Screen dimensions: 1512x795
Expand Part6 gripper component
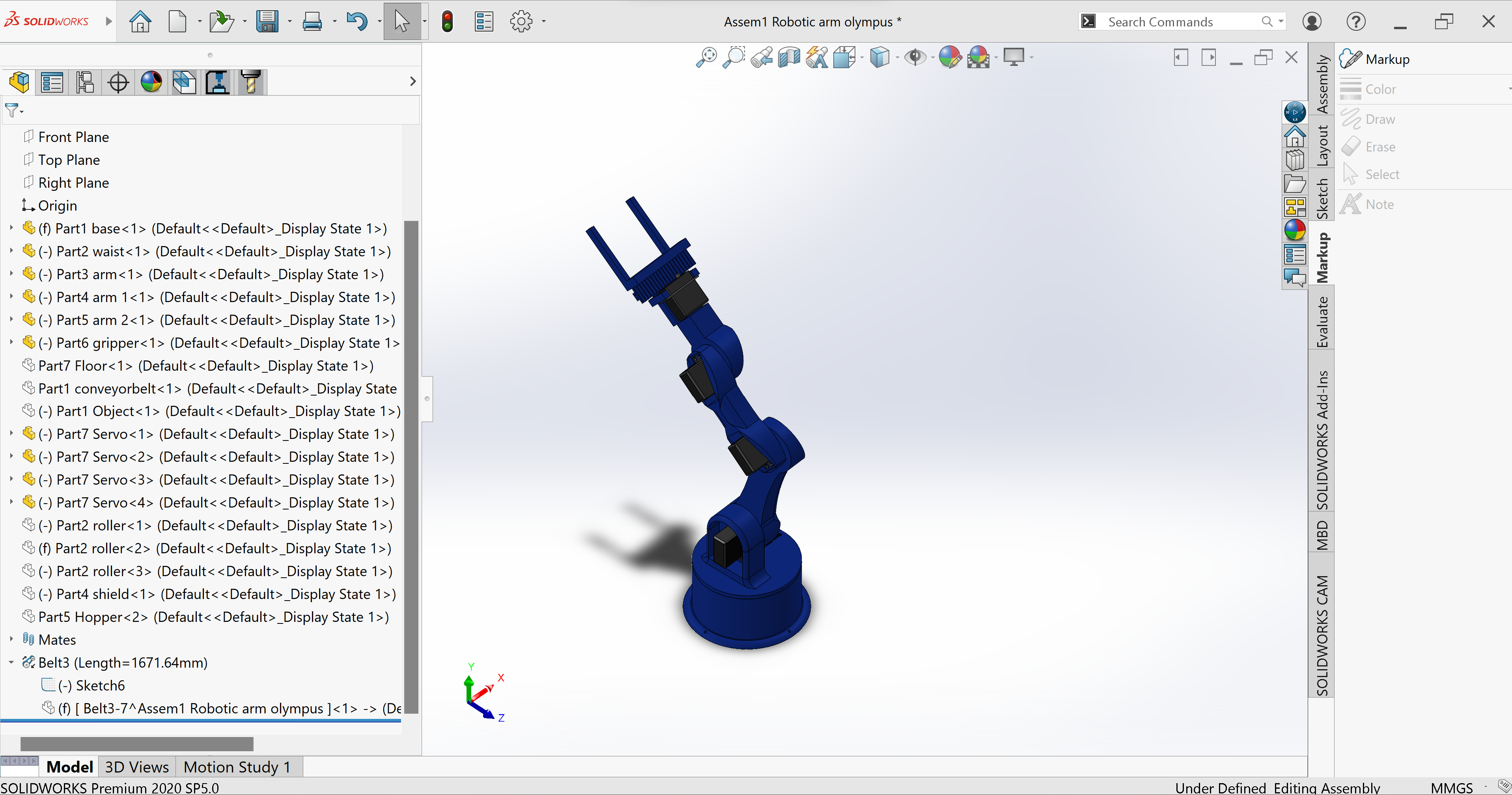(x=11, y=342)
